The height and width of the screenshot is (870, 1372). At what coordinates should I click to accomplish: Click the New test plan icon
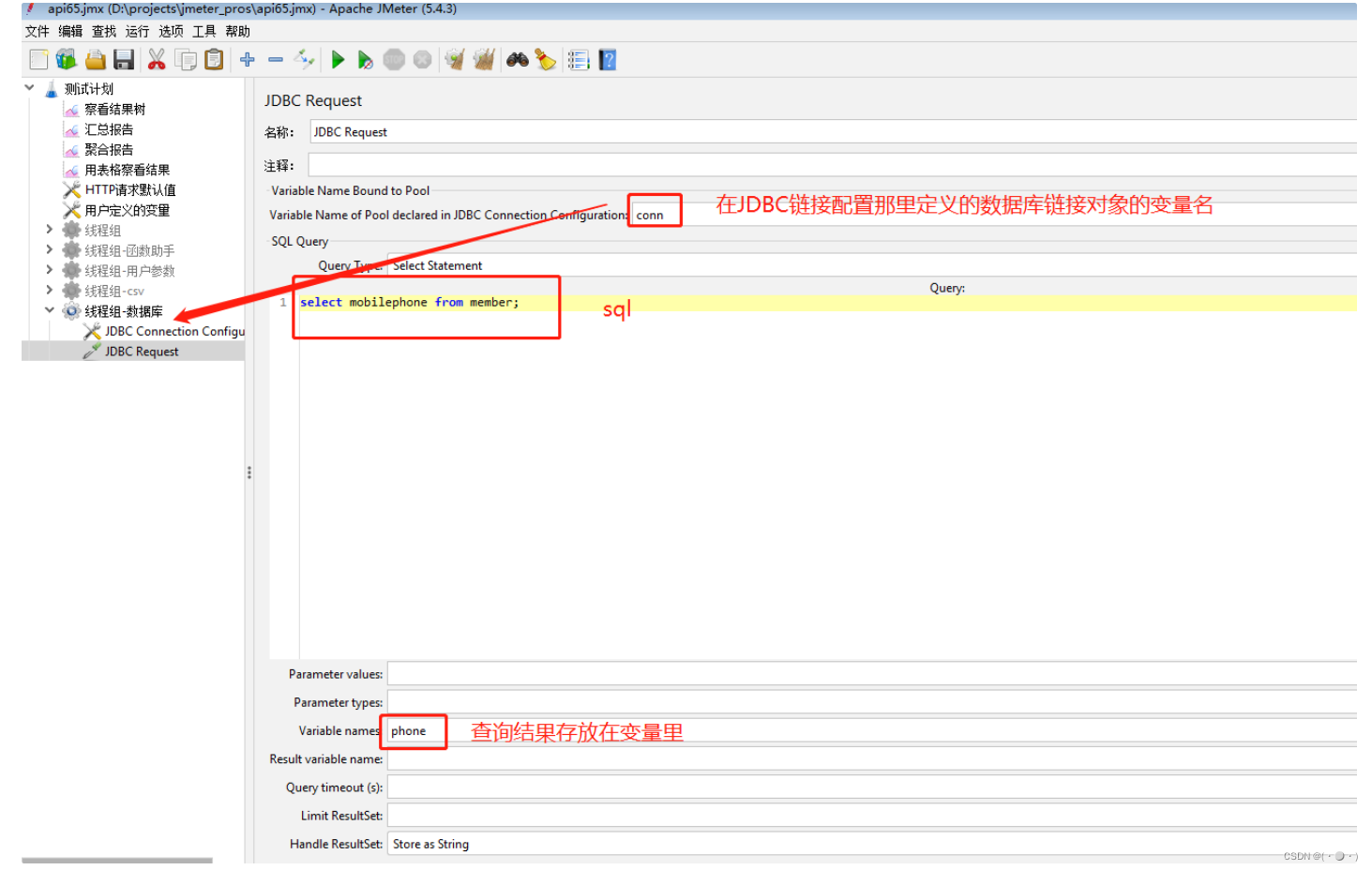[x=38, y=60]
